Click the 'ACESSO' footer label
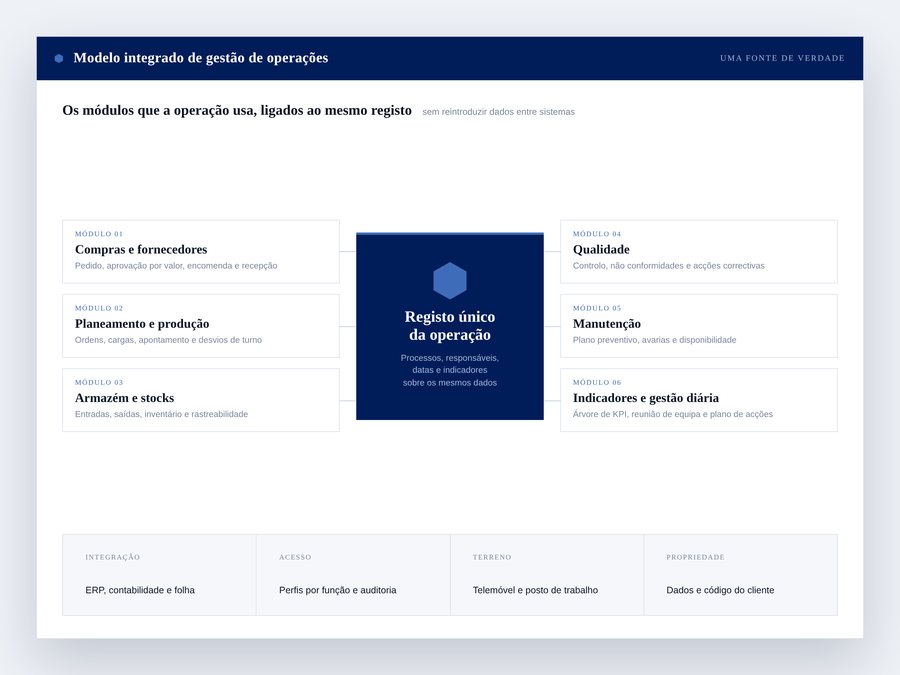This screenshot has width=900, height=675. [x=295, y=557]
